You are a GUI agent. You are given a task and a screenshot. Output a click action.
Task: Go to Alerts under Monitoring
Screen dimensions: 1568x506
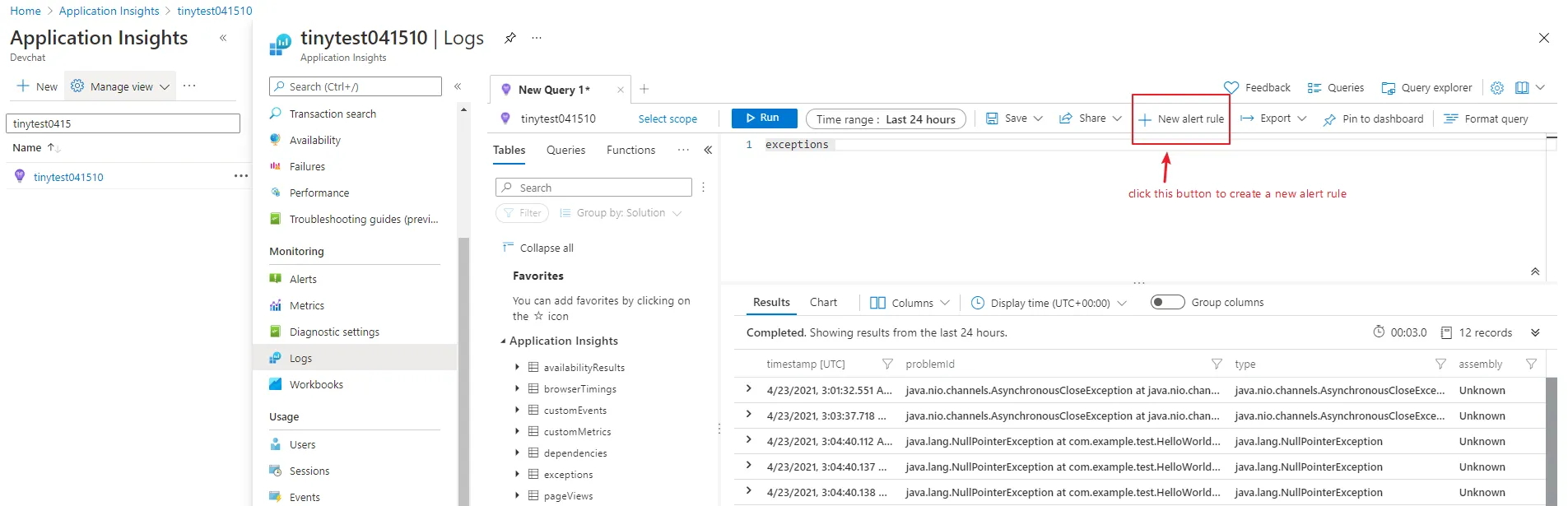point(303,279)
